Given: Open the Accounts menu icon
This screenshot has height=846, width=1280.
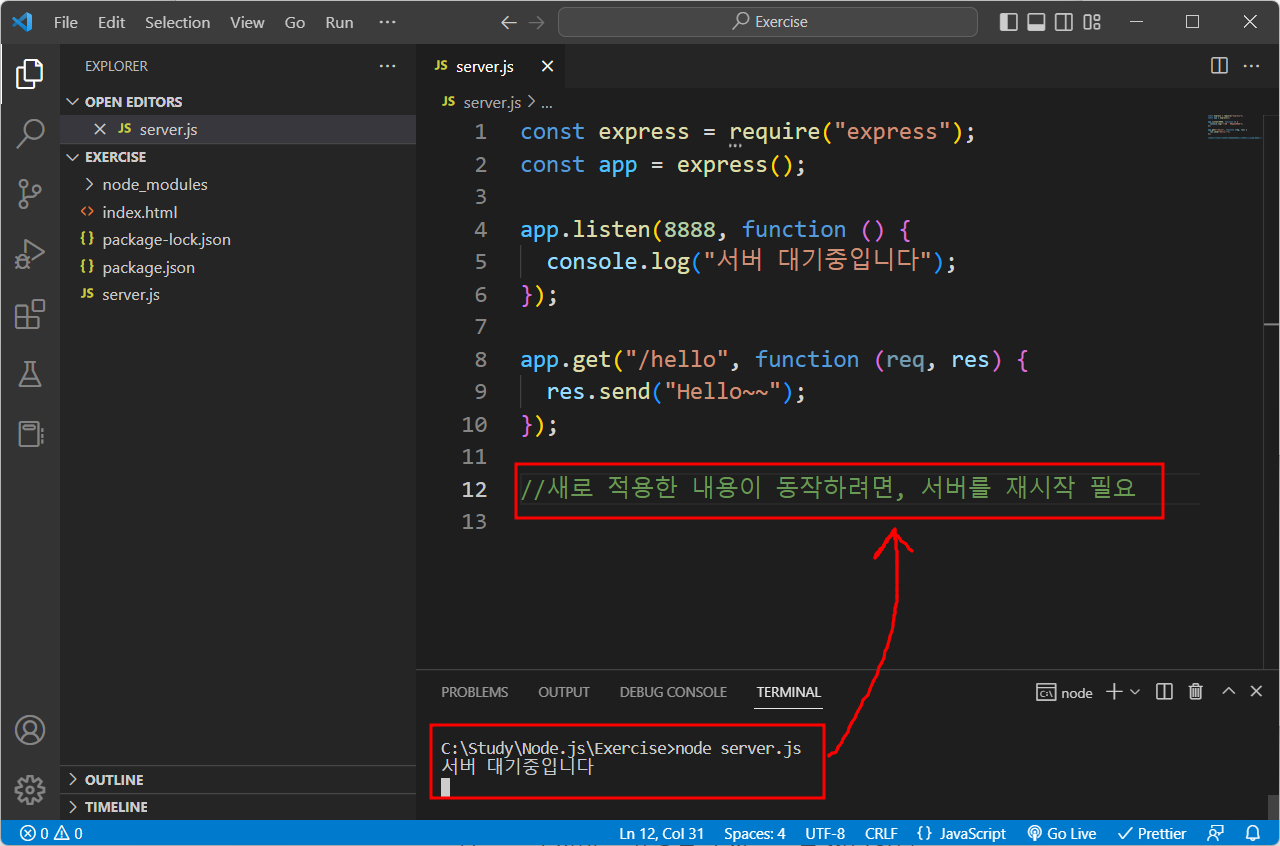Looking at the screenshot, I should [30, 730].
